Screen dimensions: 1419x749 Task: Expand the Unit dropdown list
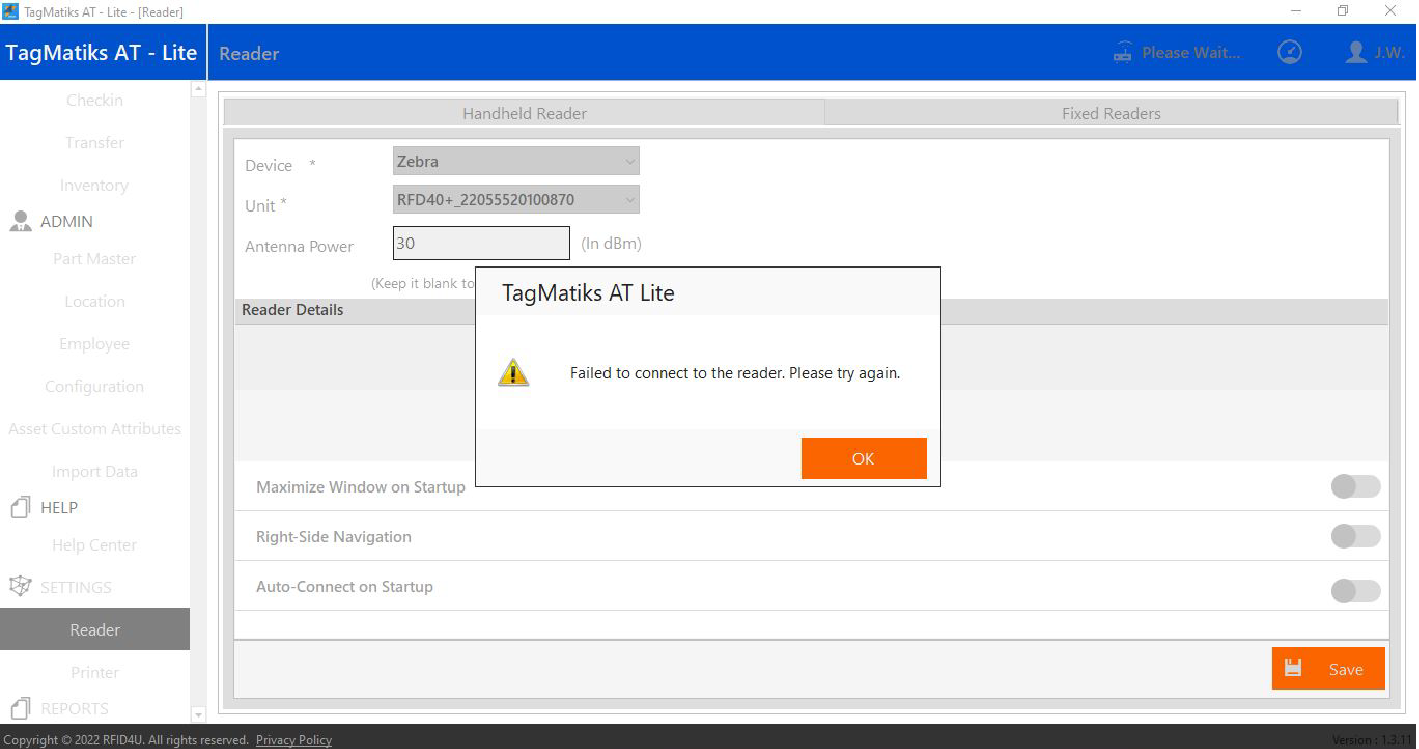coord(516,200)
